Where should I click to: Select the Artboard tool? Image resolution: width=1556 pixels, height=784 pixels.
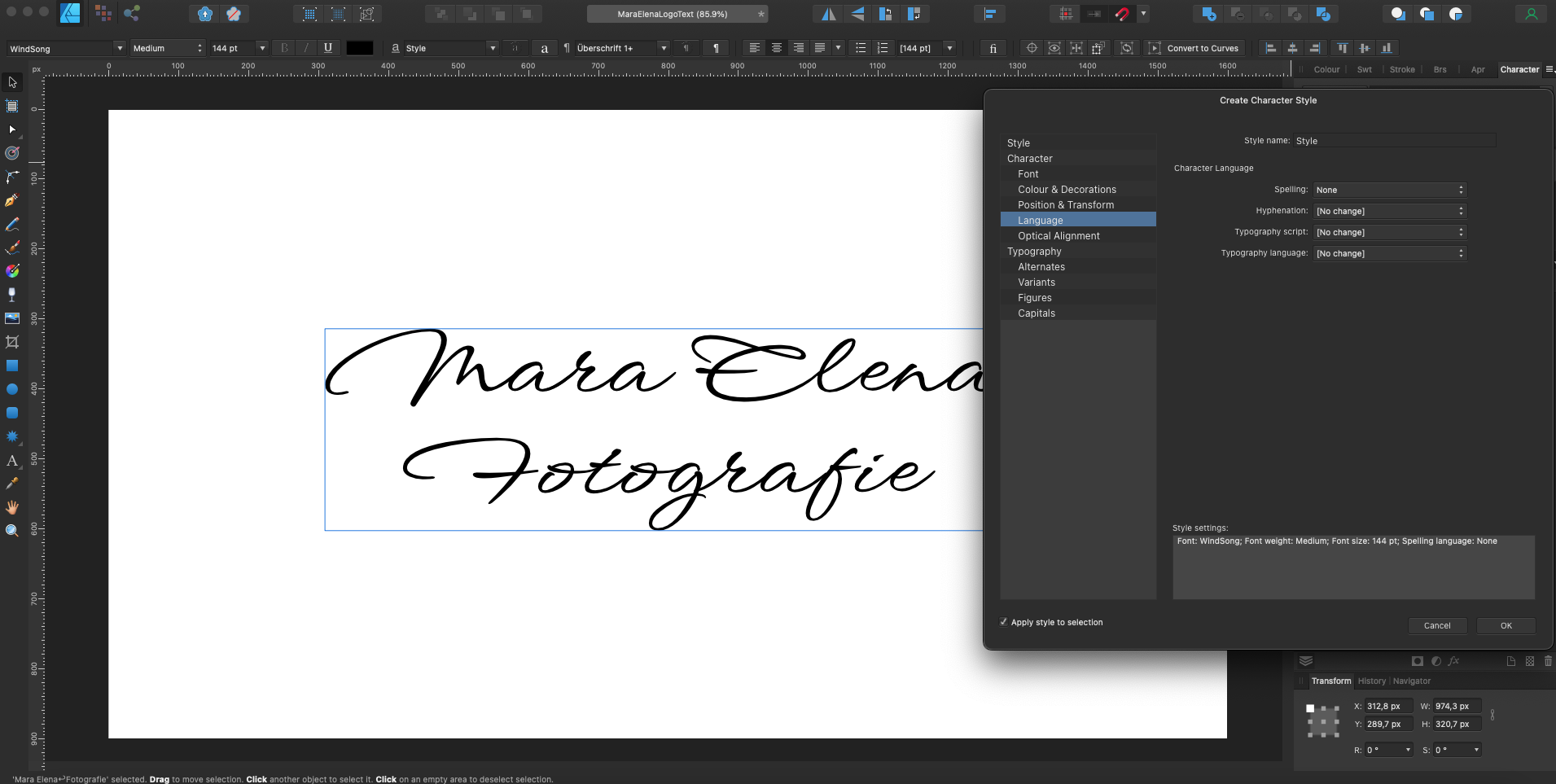(x=12, y=106)
